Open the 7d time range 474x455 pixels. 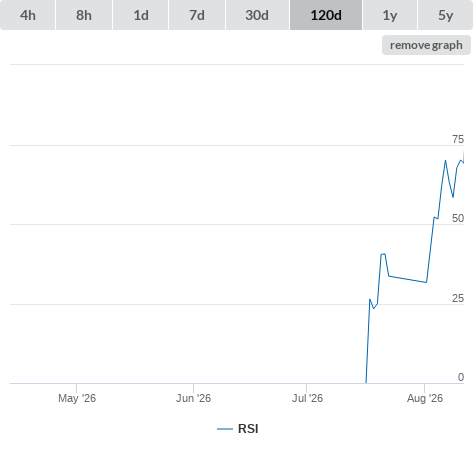point(197,15)
